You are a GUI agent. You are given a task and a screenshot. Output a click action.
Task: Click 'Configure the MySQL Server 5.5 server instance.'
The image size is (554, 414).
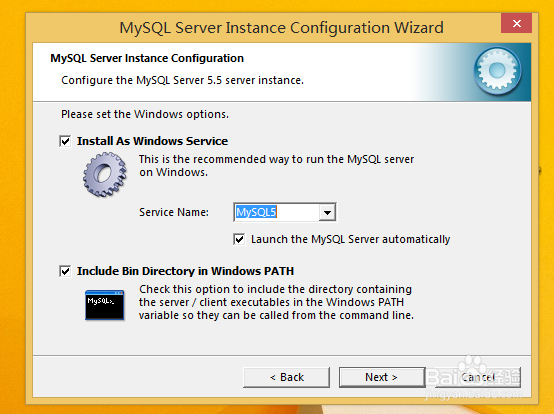[182, 80]
